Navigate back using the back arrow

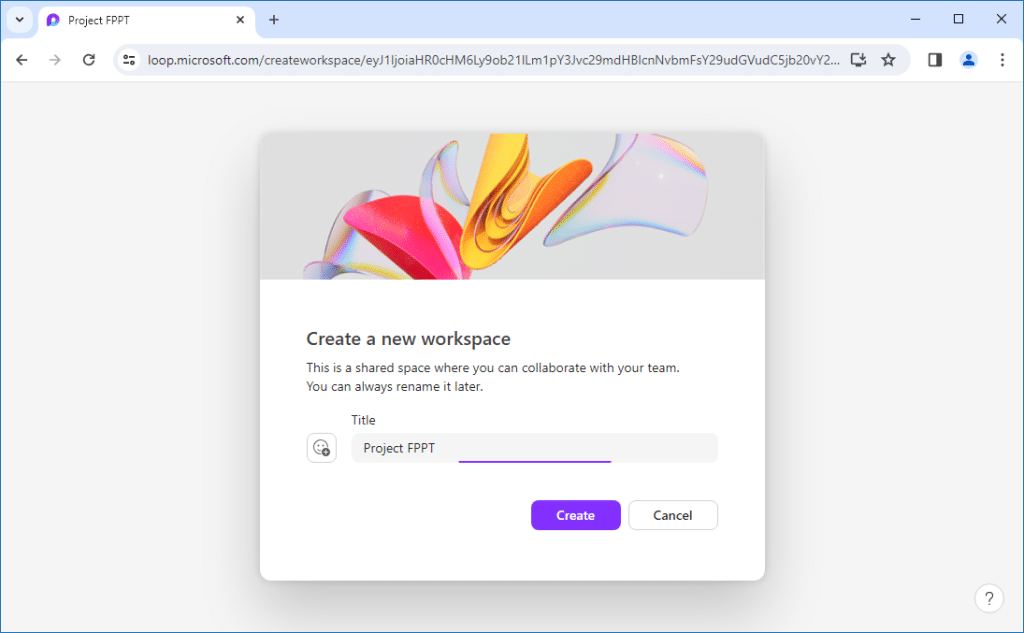tap(21, 59)
